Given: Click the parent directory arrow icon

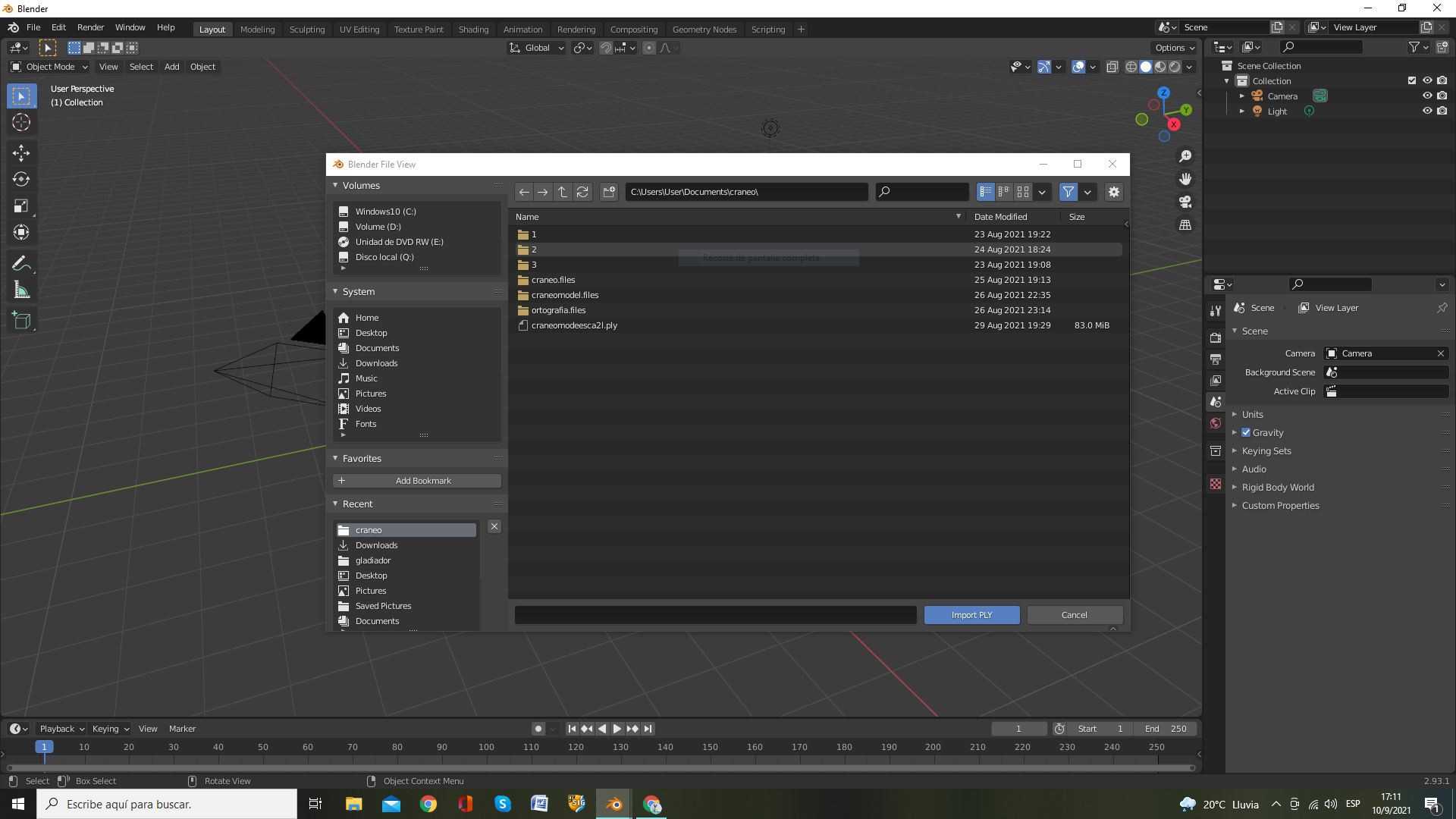Looking at the screenshot, I should (x=562, y=192).
